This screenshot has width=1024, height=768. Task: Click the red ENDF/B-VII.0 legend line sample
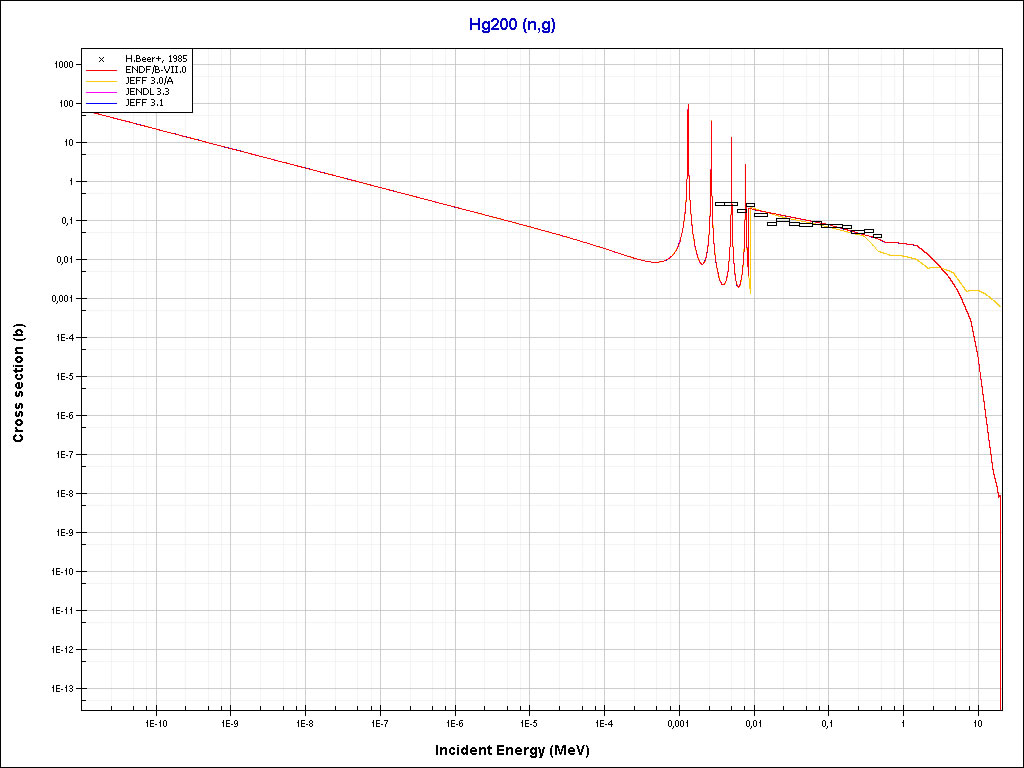point(101,70)
